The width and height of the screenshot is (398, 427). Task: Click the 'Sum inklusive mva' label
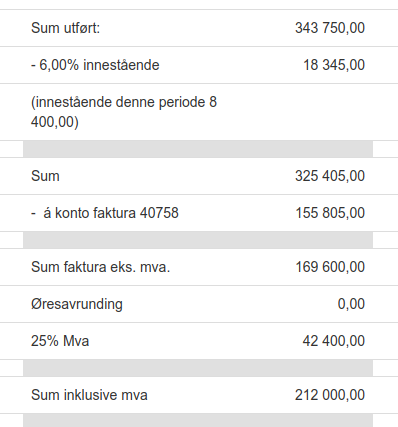tap(89, 395)
